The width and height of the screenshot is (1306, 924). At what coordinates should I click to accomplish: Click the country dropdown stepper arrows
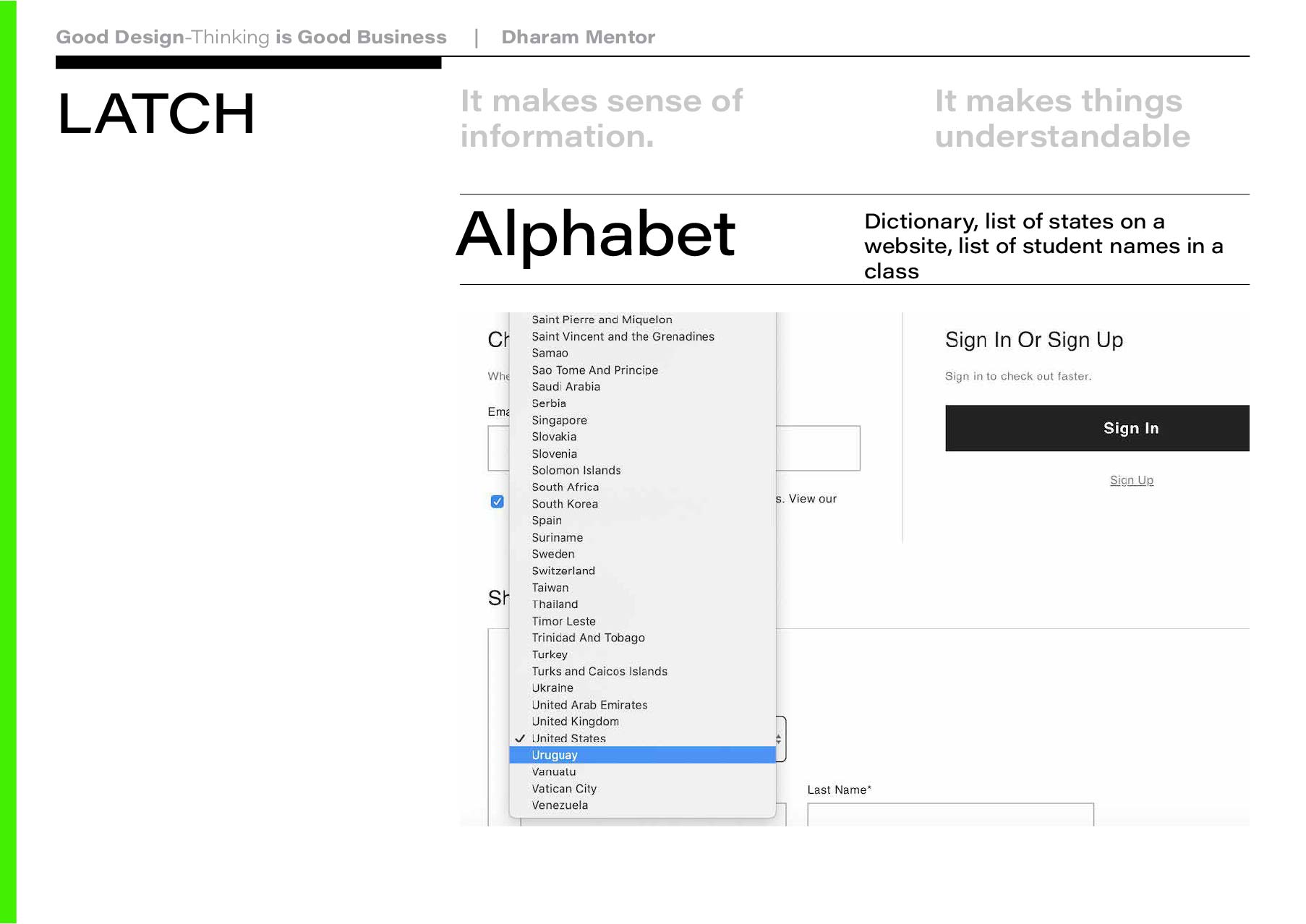click(x=779, y=738)
